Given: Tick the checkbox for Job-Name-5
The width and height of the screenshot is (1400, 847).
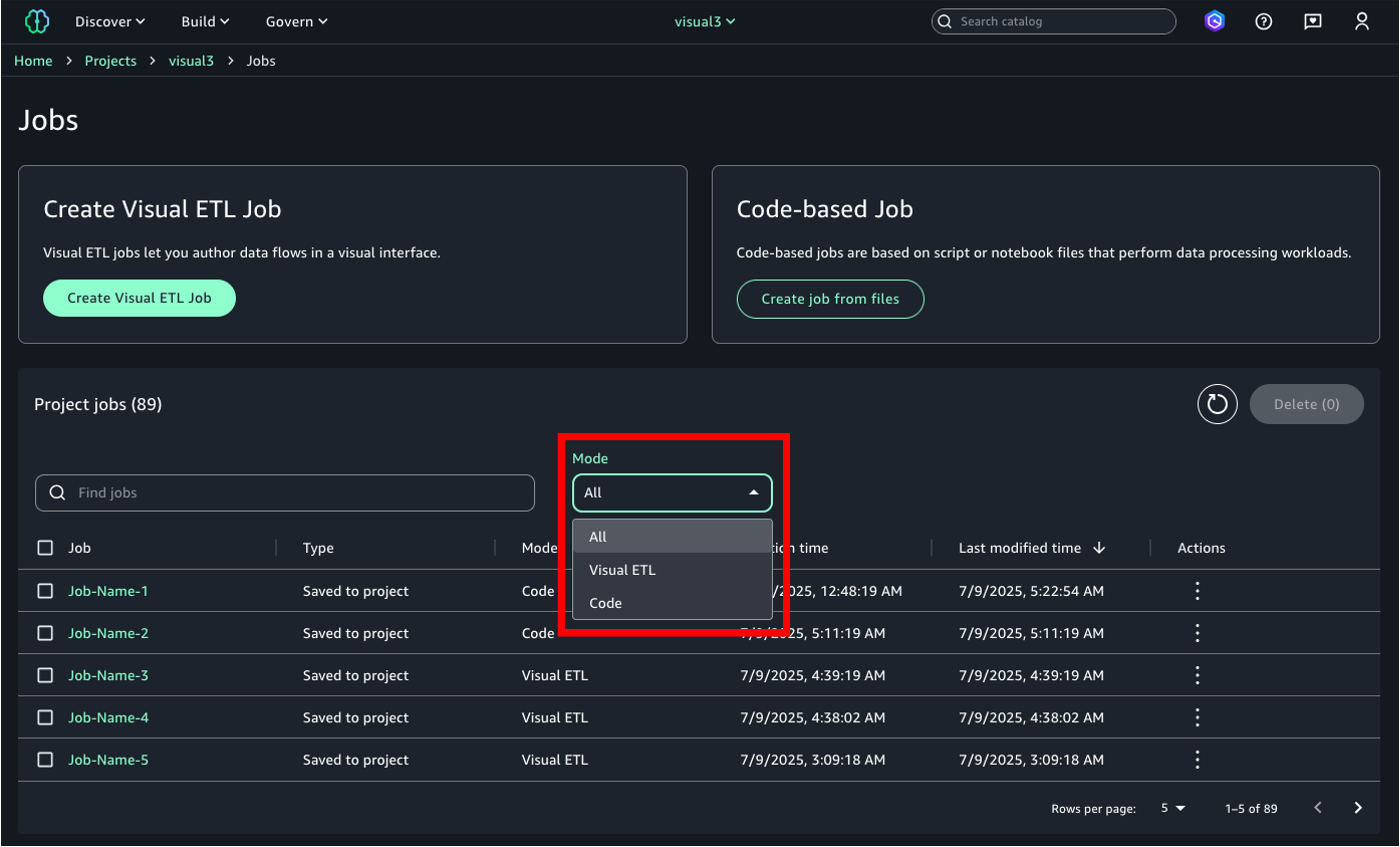Looking at the screenshot, I should pyautogui.click(x=45, y=760).
